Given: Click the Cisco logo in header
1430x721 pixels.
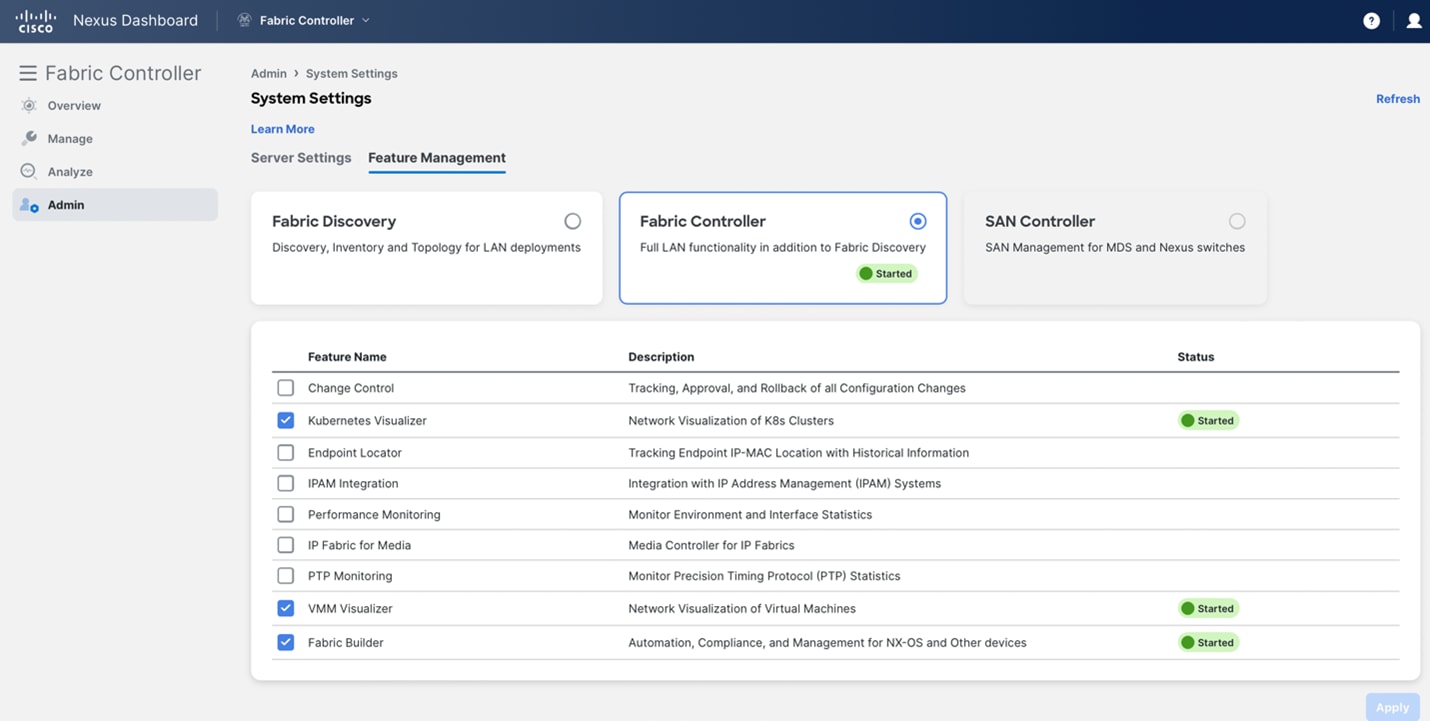Looking at the screenshot, I should click(35, 20).
